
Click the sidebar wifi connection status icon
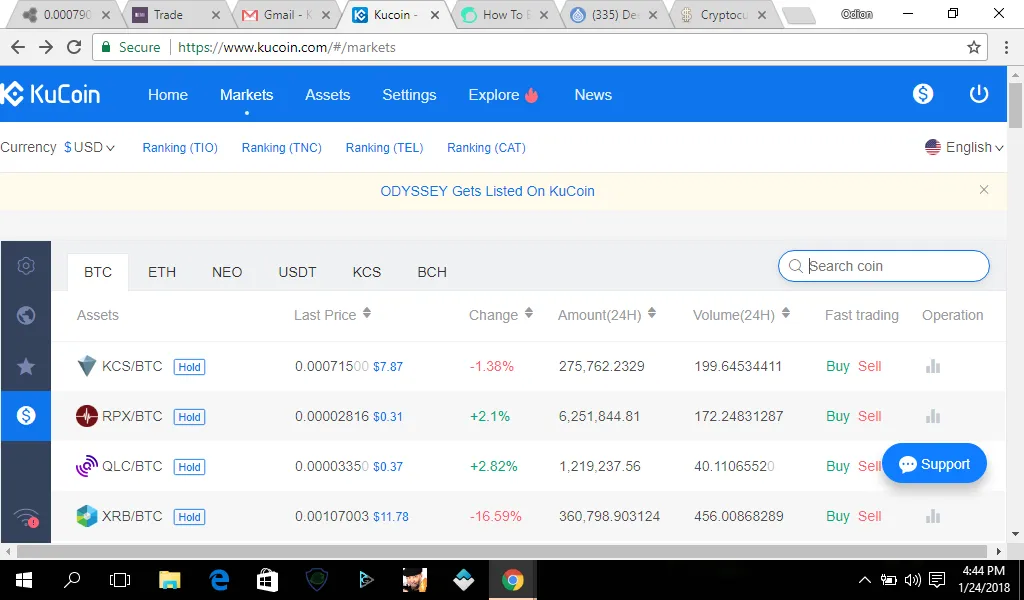[26, 518]
